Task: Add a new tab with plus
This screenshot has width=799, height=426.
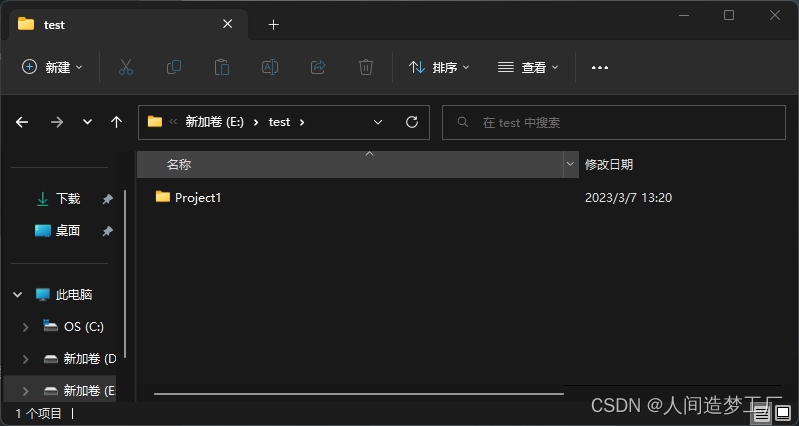Action: (274, 24)
